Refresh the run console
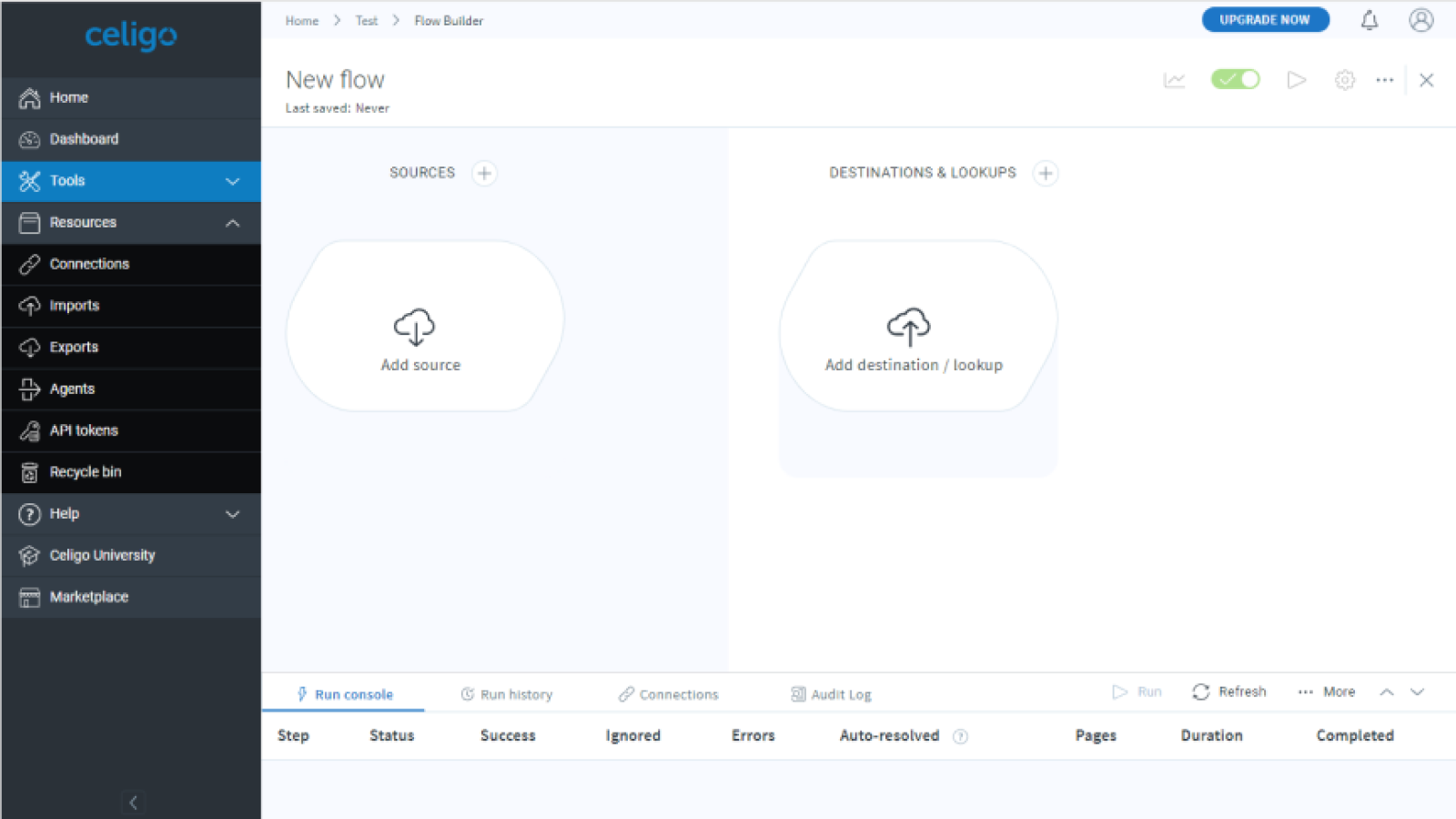This screenshot has width=1456, height=819. [x=1229, y=693]
